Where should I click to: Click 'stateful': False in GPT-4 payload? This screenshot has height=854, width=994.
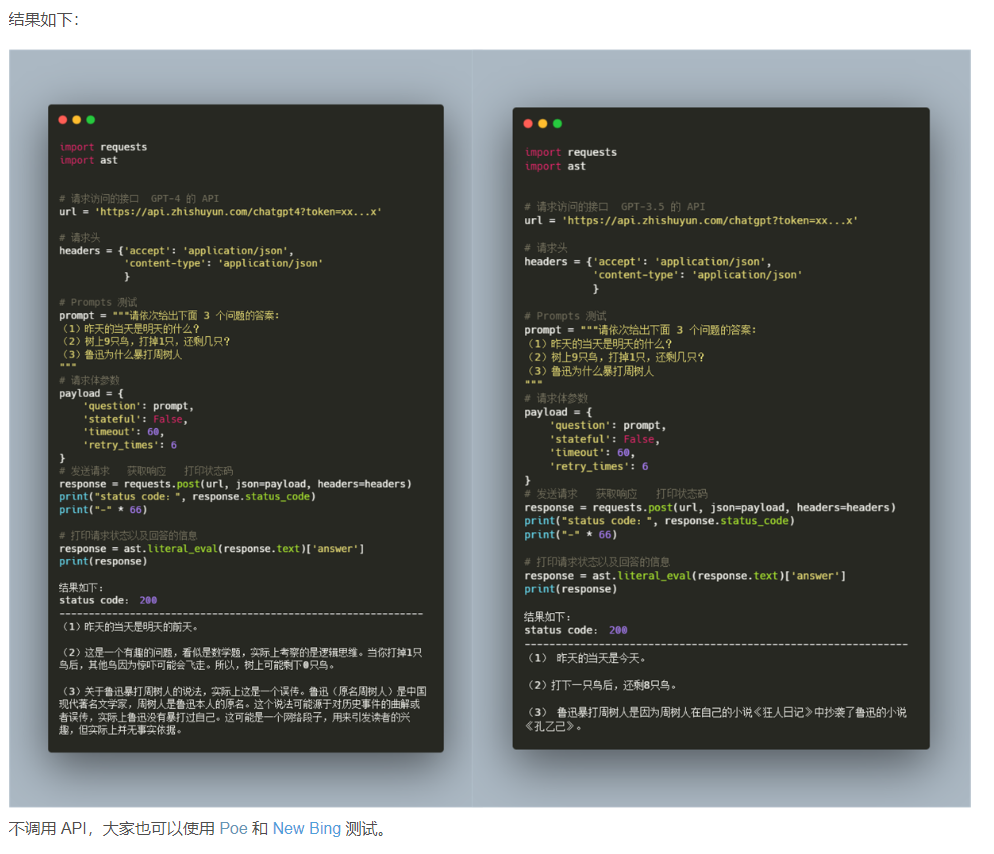tap(134, 419)
